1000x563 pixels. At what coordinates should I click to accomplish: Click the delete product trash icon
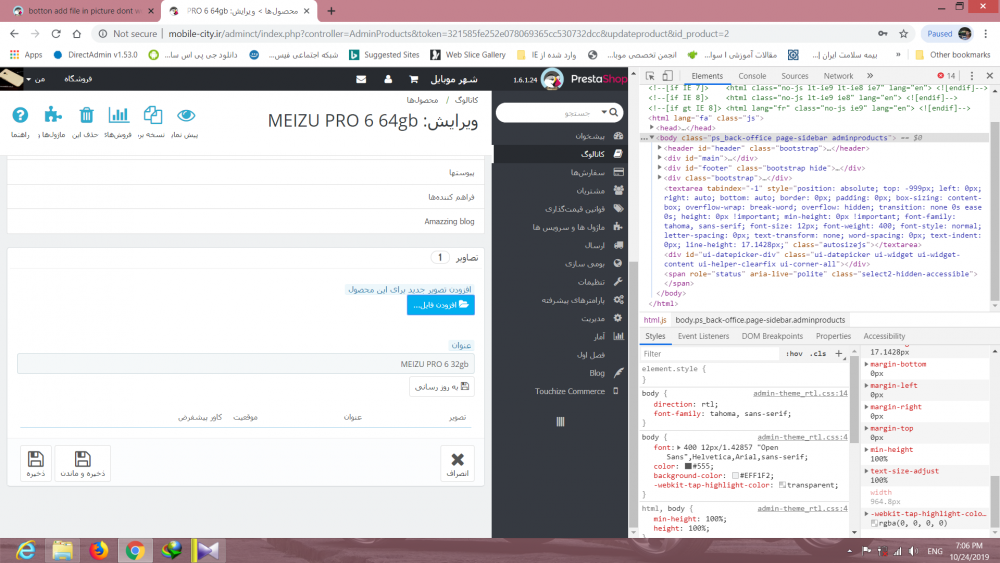85,122
